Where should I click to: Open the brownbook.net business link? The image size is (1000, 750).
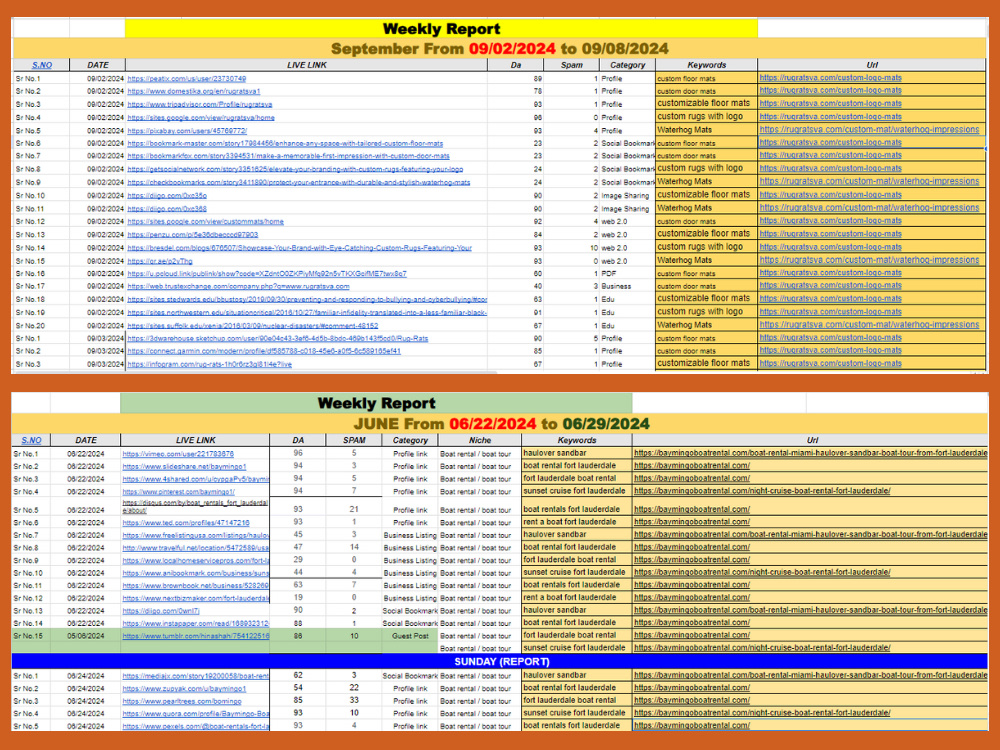[x=195, y=586]
